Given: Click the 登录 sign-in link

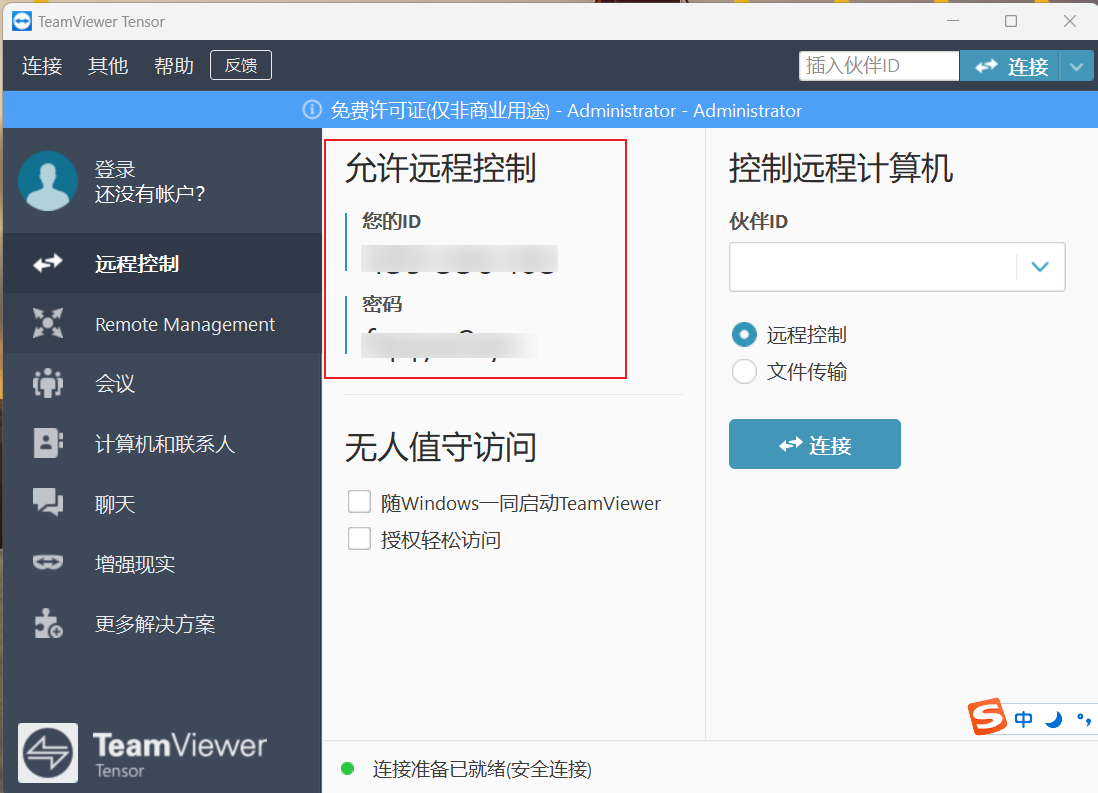Looking at the screenshot, I should pyautogui.click(x=115, y=169).
